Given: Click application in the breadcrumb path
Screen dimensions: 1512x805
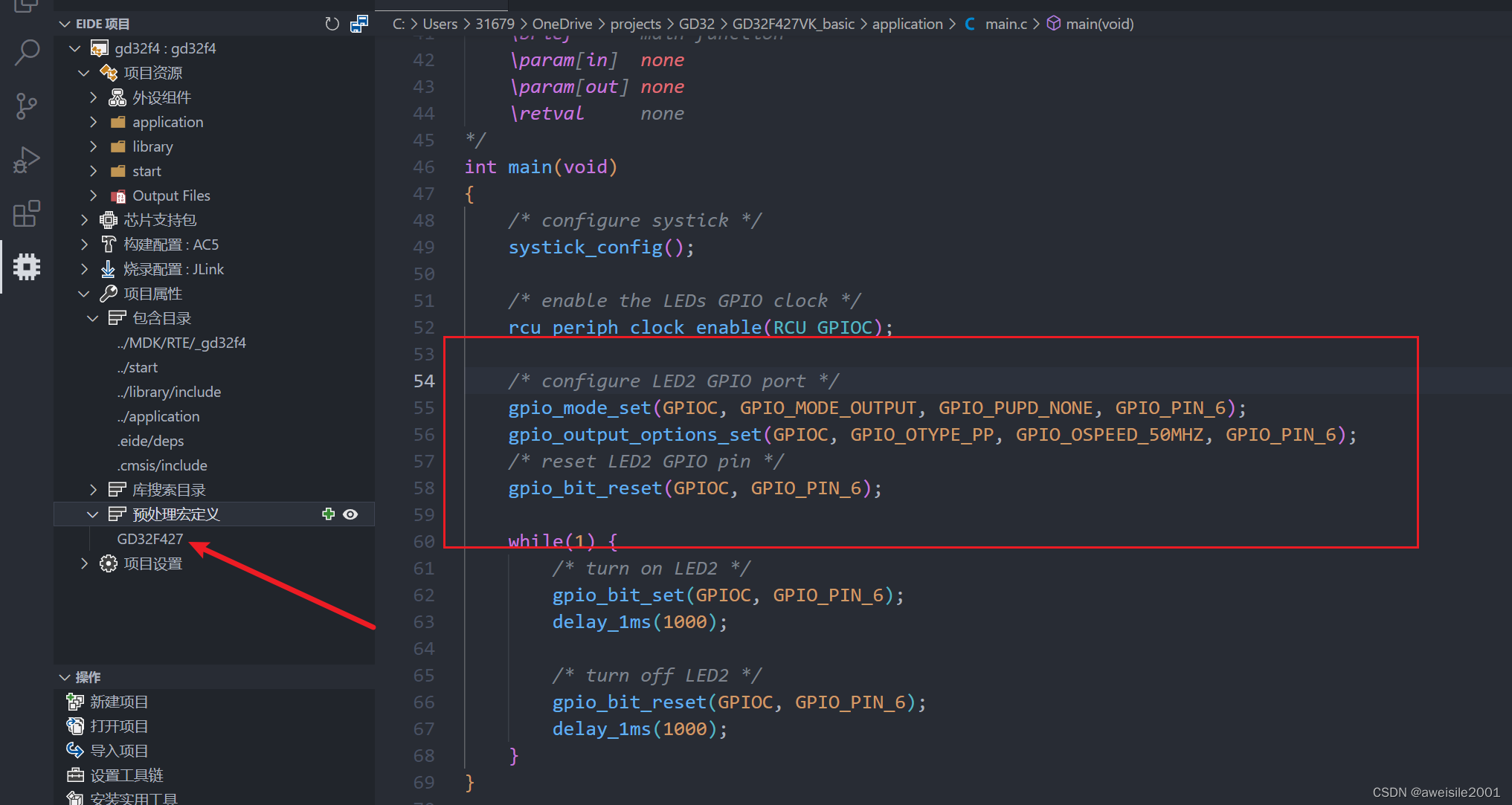Looking at the screenshot, I should click(x=907, y=23).
